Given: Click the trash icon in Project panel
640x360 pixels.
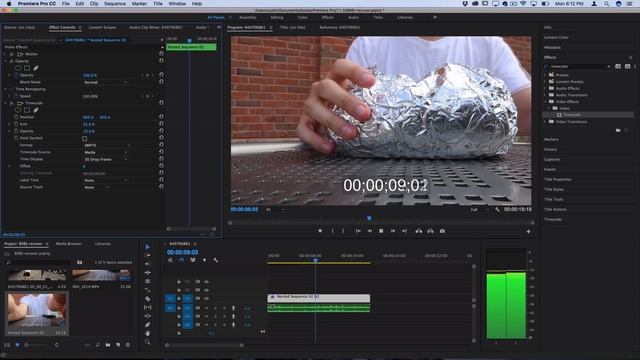Looking at the screenshot, I should click(x=128, y=345).
